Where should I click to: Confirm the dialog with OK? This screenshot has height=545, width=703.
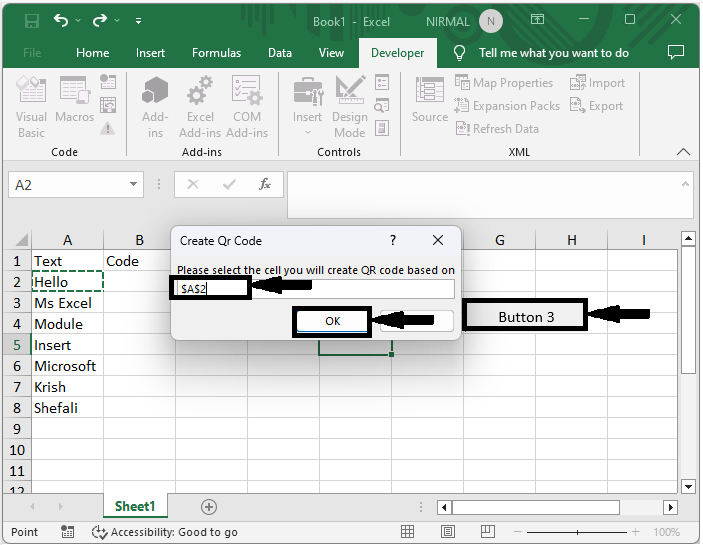pos(333,321)
